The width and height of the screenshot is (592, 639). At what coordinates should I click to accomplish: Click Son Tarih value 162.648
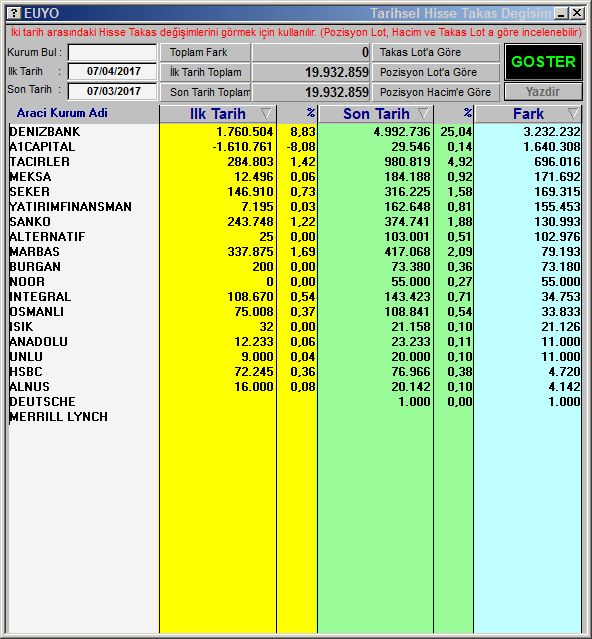tap(407, 207)
